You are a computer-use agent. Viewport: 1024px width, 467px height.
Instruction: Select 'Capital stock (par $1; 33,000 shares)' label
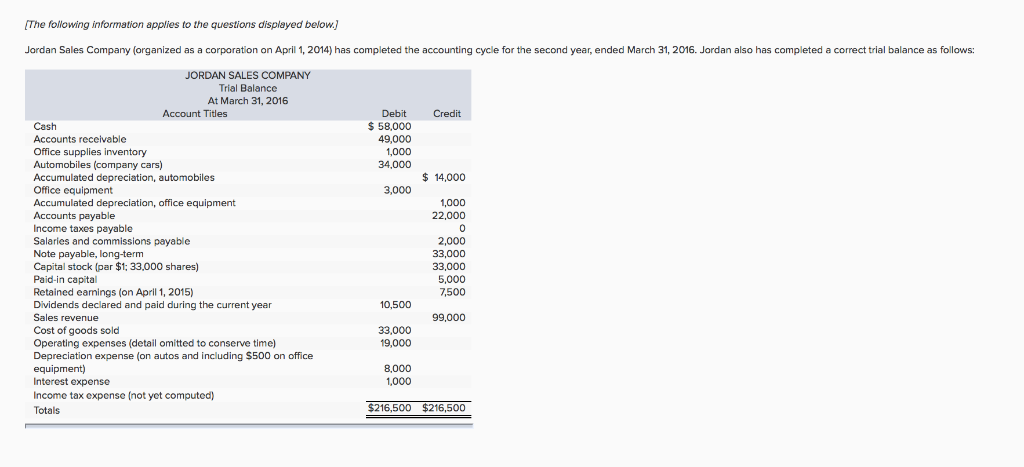coord(116,266)
